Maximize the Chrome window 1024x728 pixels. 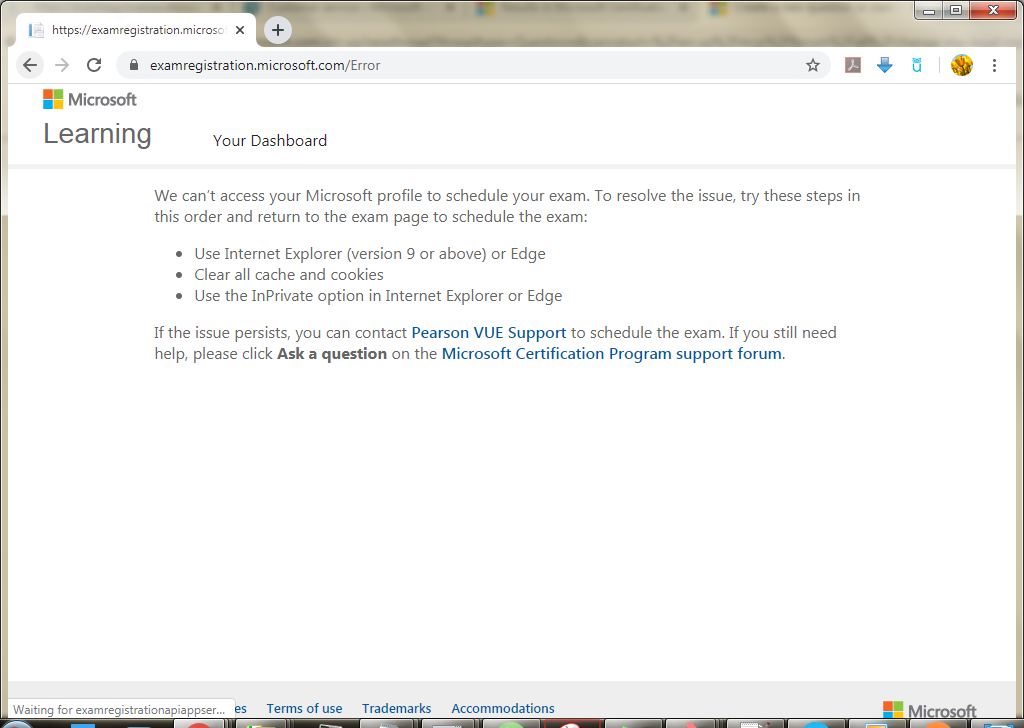click(955, 10)
